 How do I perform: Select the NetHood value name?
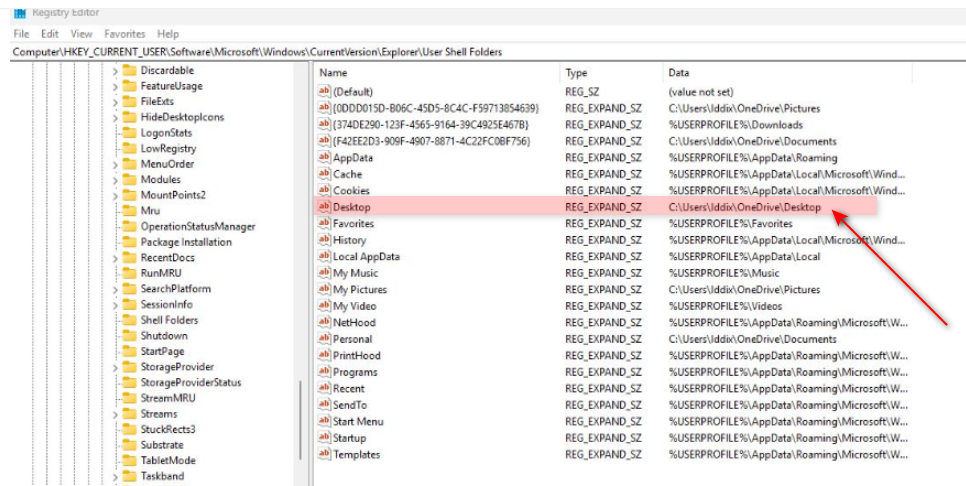[x=354, y=323]
